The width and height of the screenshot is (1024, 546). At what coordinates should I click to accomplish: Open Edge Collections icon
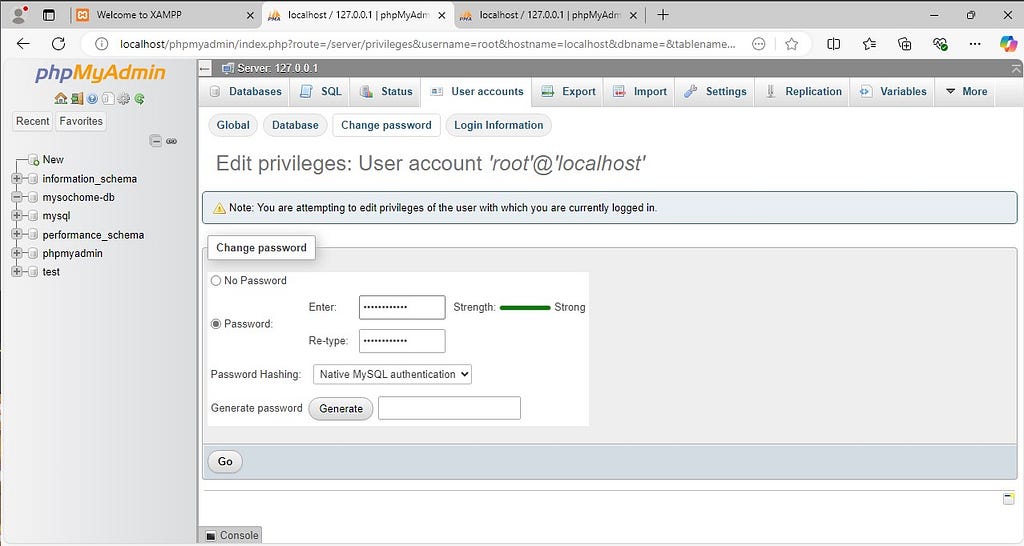904,44
